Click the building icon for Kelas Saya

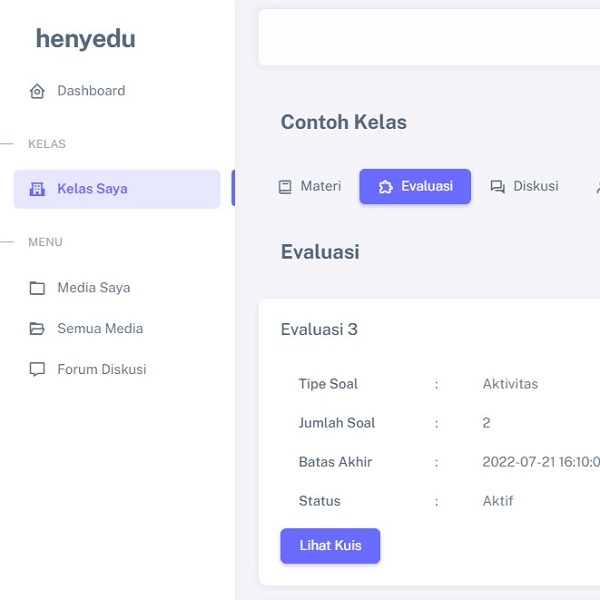[37, 189]
